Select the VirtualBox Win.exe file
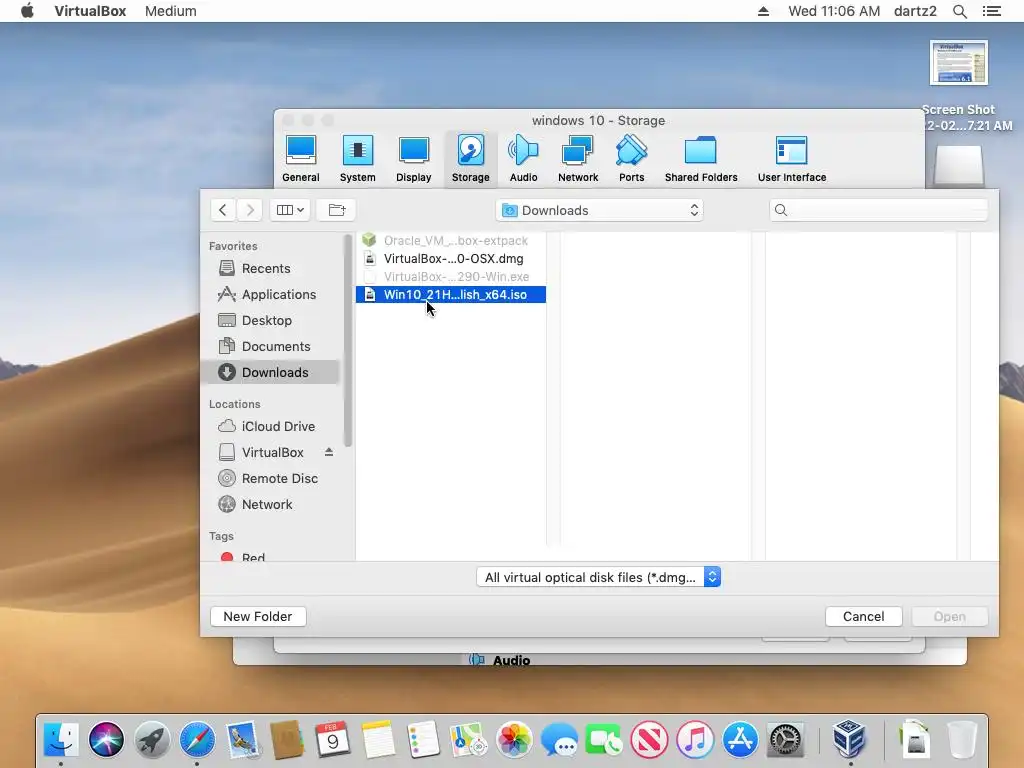The height and width of the screenshot is (768, 1024). point(451,276)
